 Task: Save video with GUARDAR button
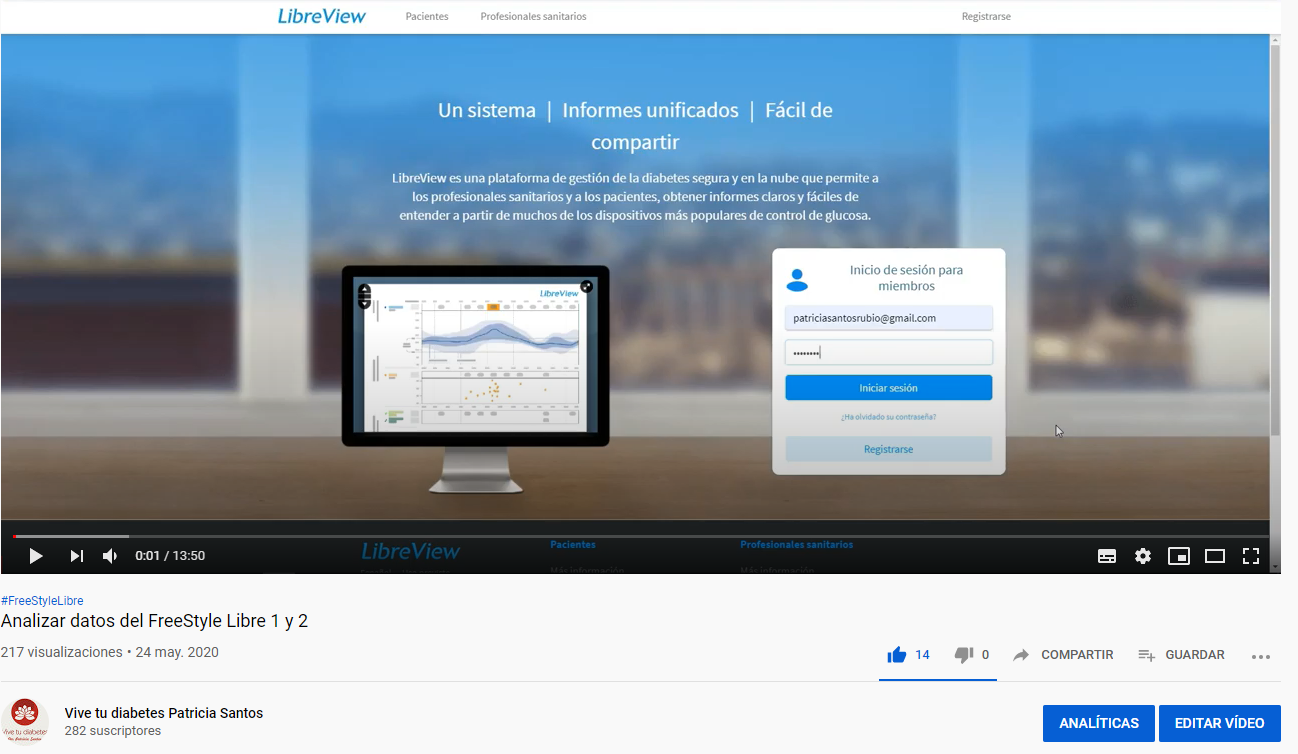(x=1182, y=655)
